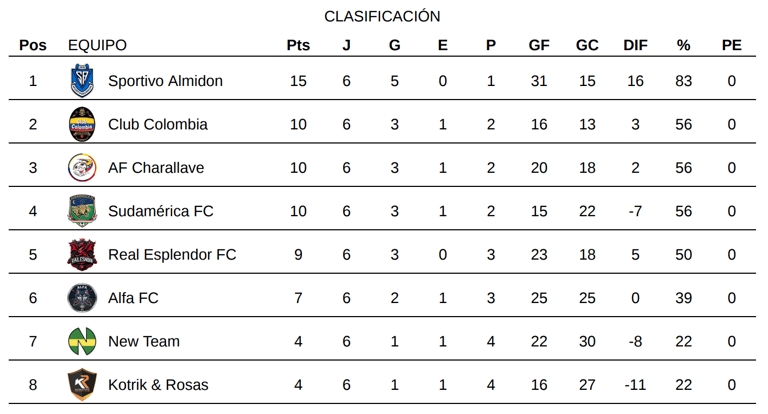Select the GF column header
This screenshot has width=768, height=414.
pyautogui.click(x=539, y=45)
